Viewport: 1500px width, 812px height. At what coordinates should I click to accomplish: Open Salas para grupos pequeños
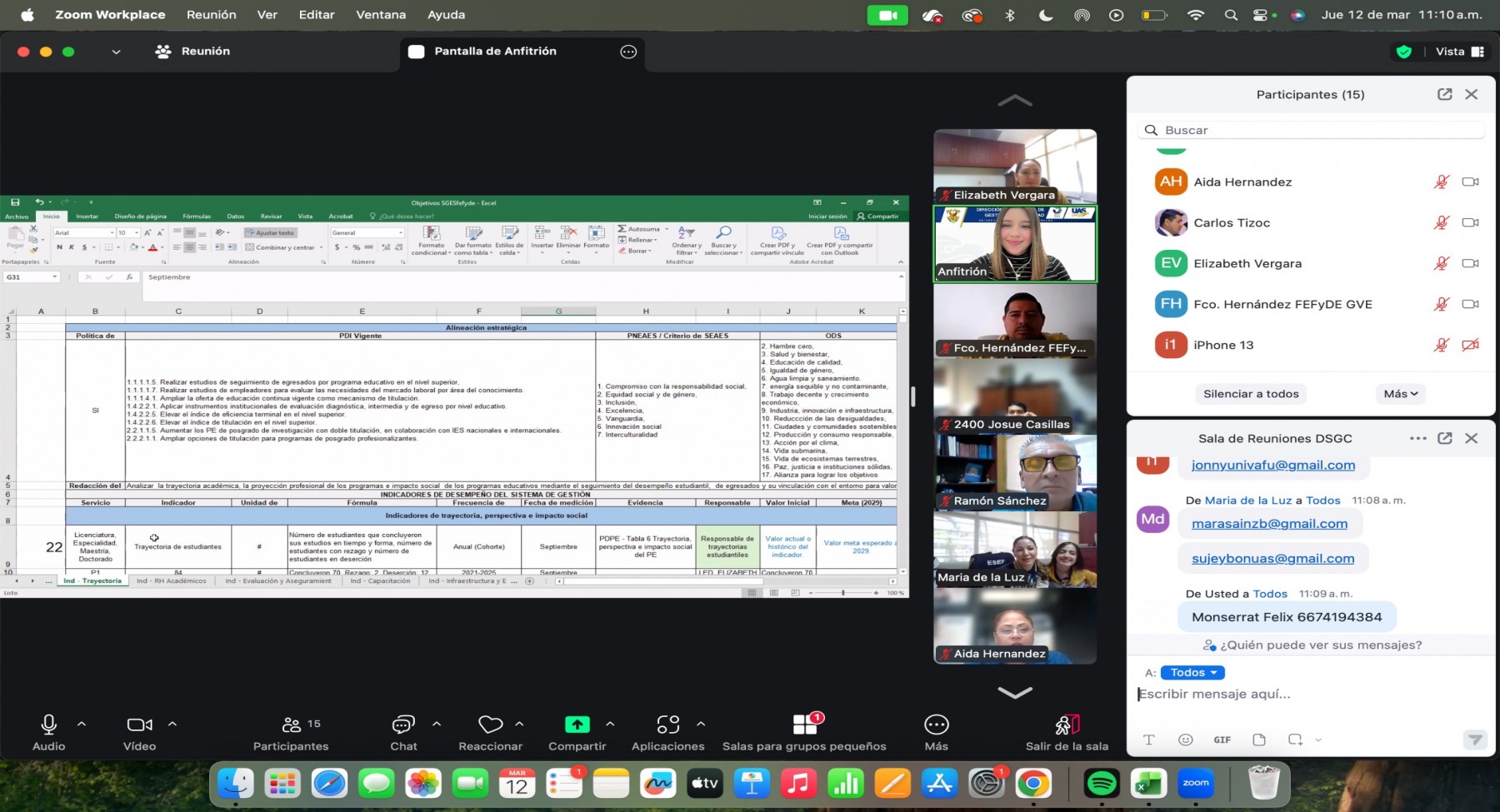[804, 725]
